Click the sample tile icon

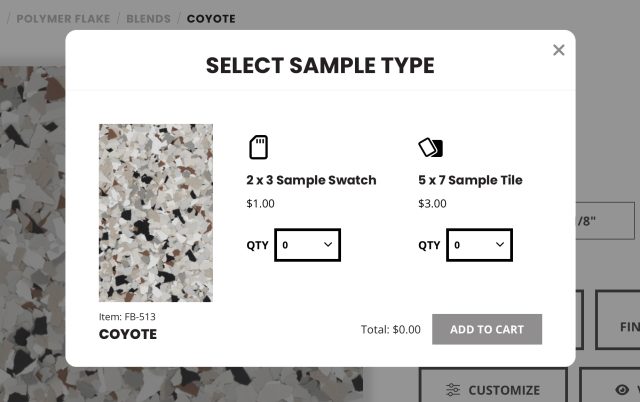(x=430, y=148)
